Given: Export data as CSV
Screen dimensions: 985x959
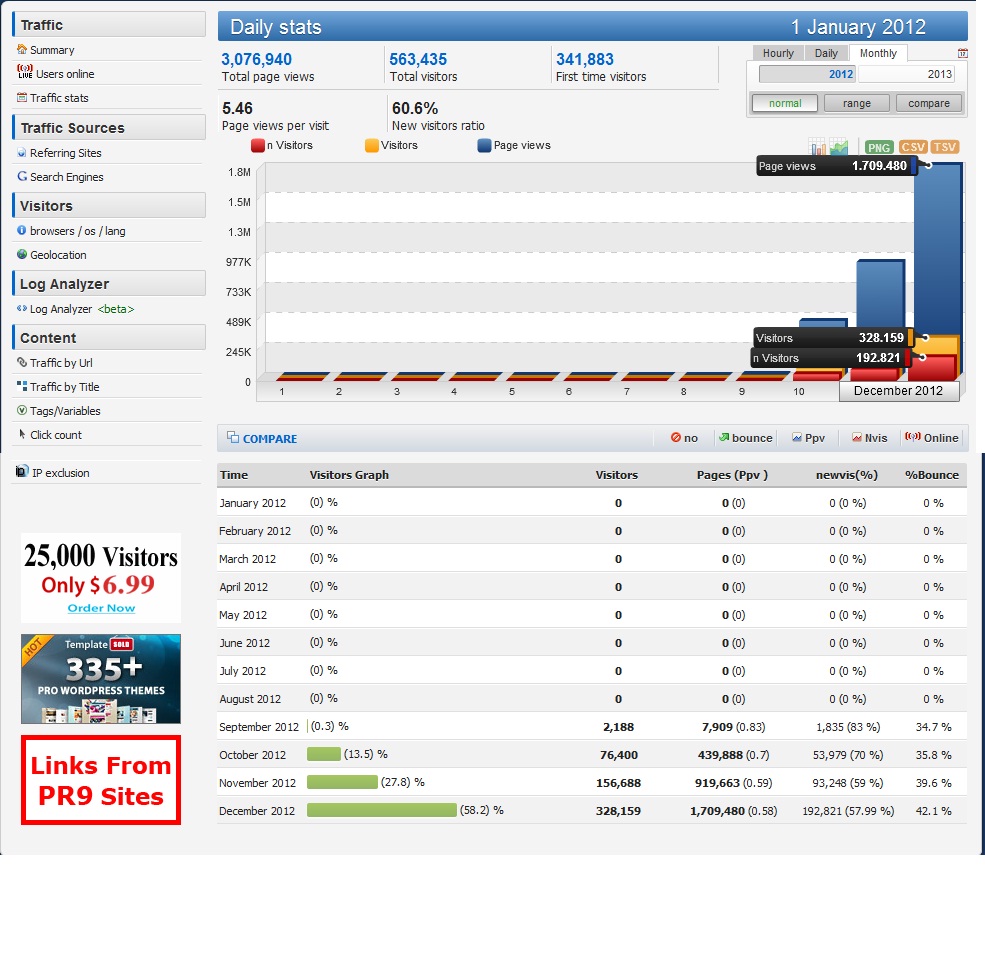Looking at the screenshot, I should tap(912, 147).
